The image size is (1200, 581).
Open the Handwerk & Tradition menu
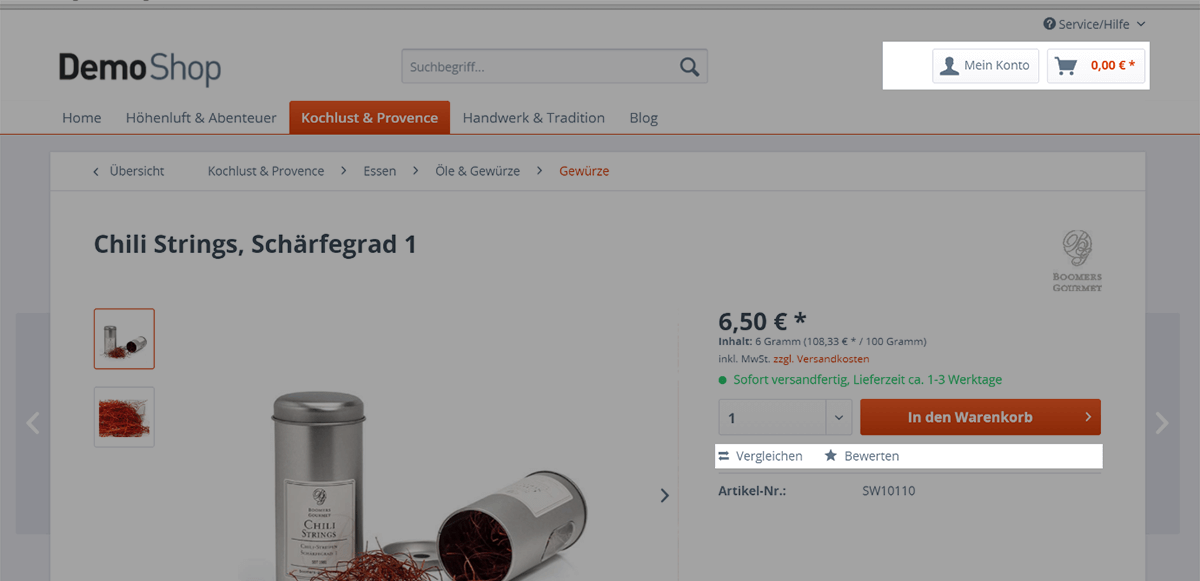pos(534,118)
